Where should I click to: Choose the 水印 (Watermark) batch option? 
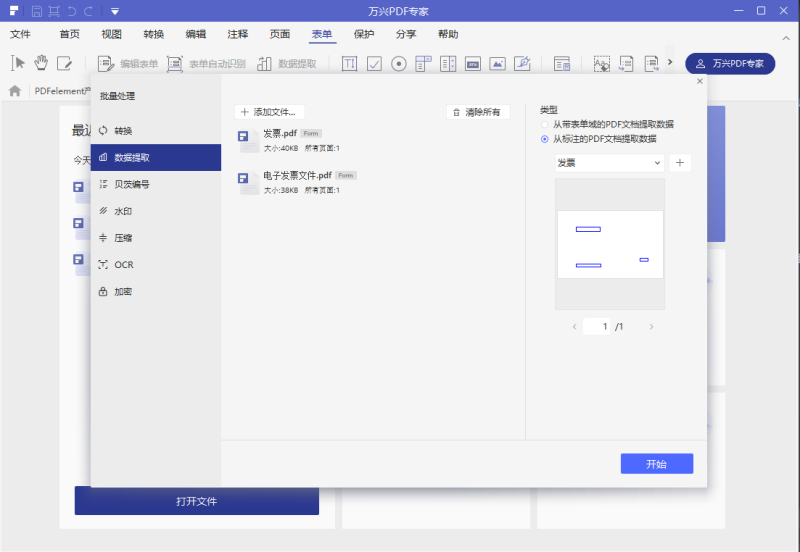tap(123, 211)
